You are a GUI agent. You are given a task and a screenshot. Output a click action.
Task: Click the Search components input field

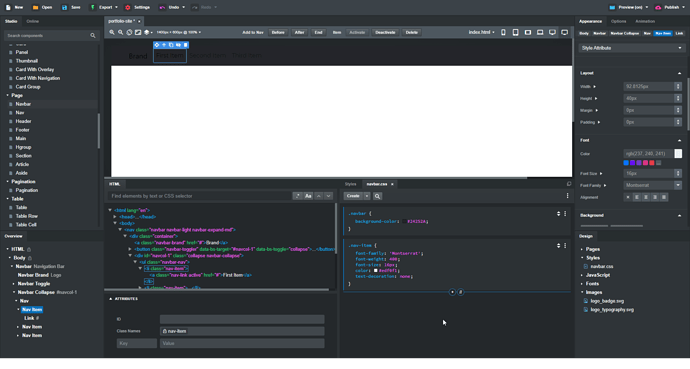click(x=48, y=36)
